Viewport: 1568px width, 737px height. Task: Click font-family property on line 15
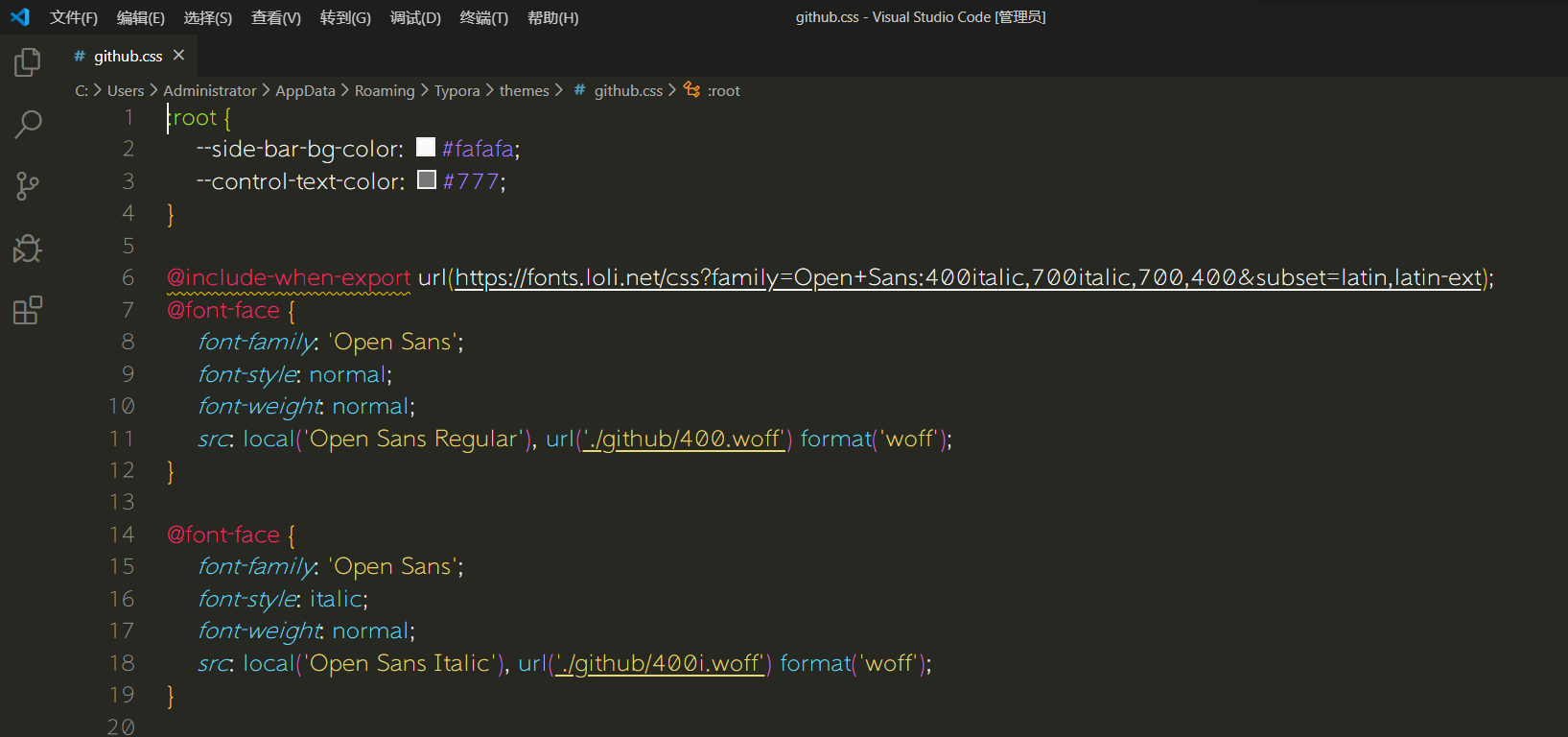click(257, 566)
